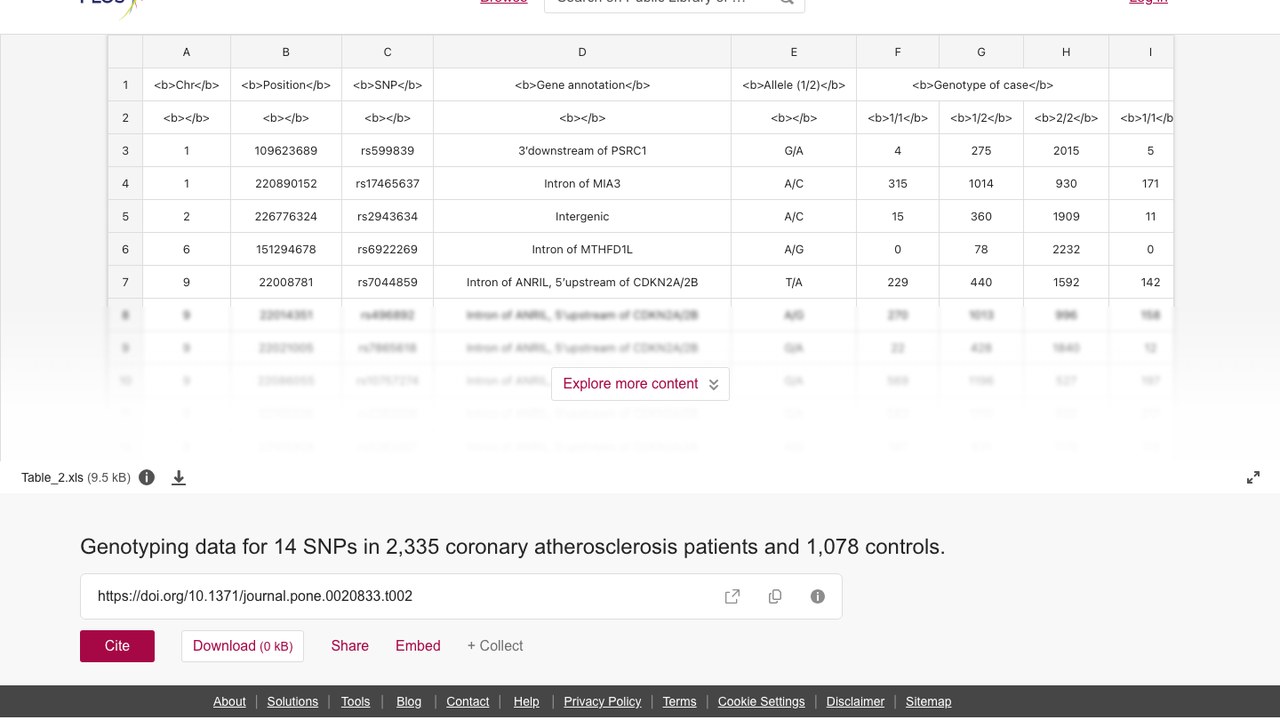Click the Share link
This screenshot has width=1280, height=720.
click(350, 646)
